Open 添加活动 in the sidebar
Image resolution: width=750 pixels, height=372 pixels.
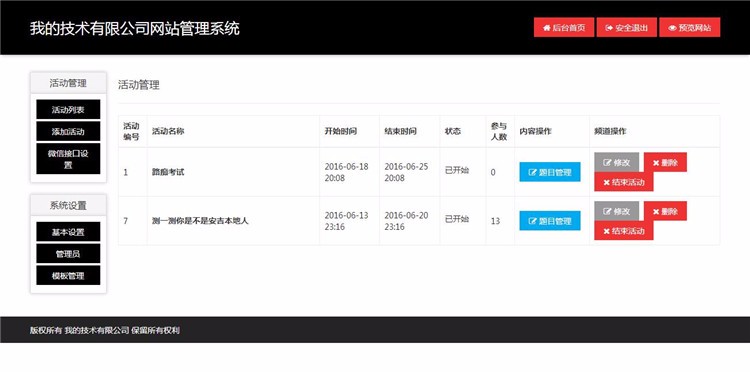pos(68,131)
